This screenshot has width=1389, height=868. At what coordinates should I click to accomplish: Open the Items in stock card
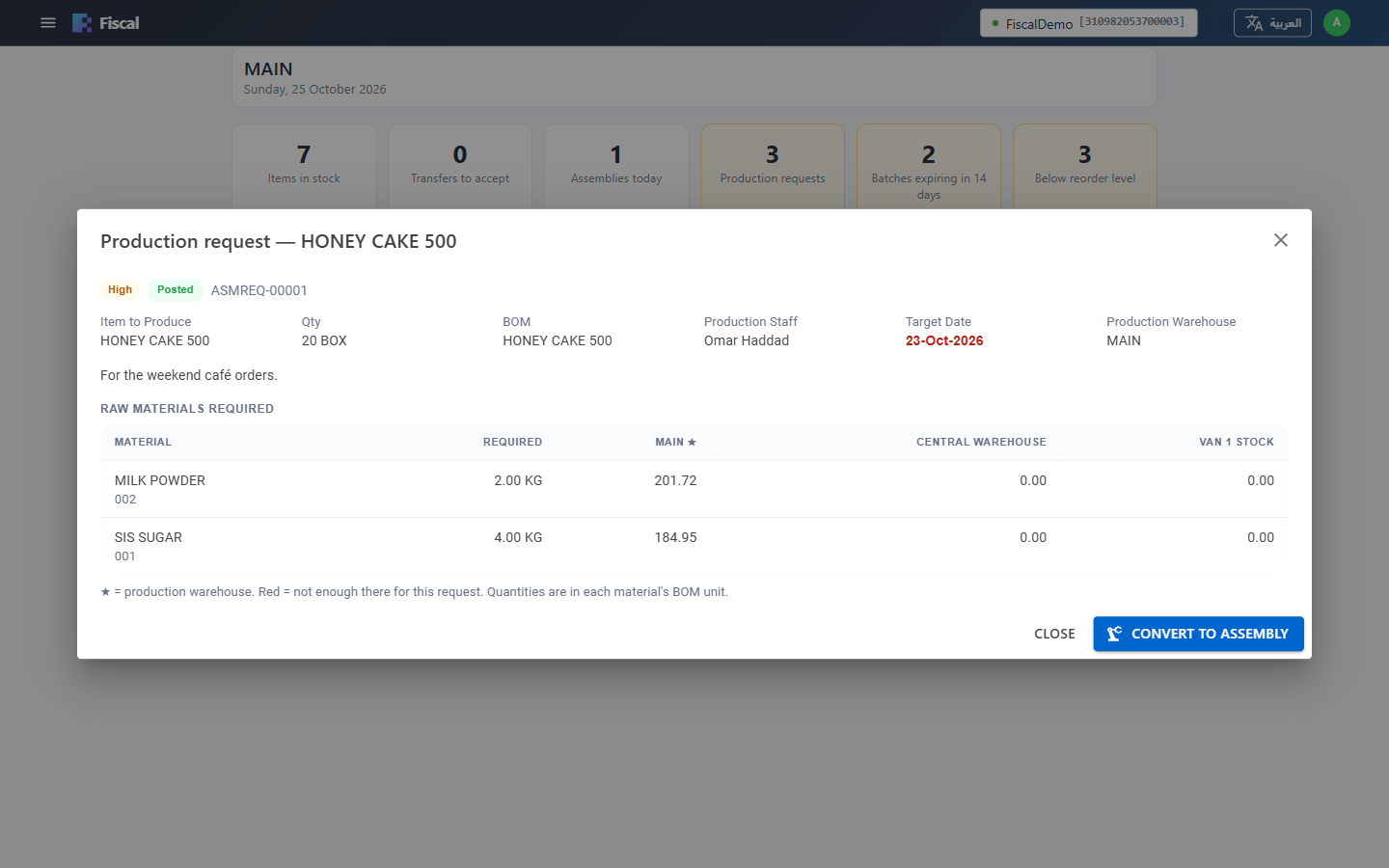pyautogui.click(x=304, y=166)
